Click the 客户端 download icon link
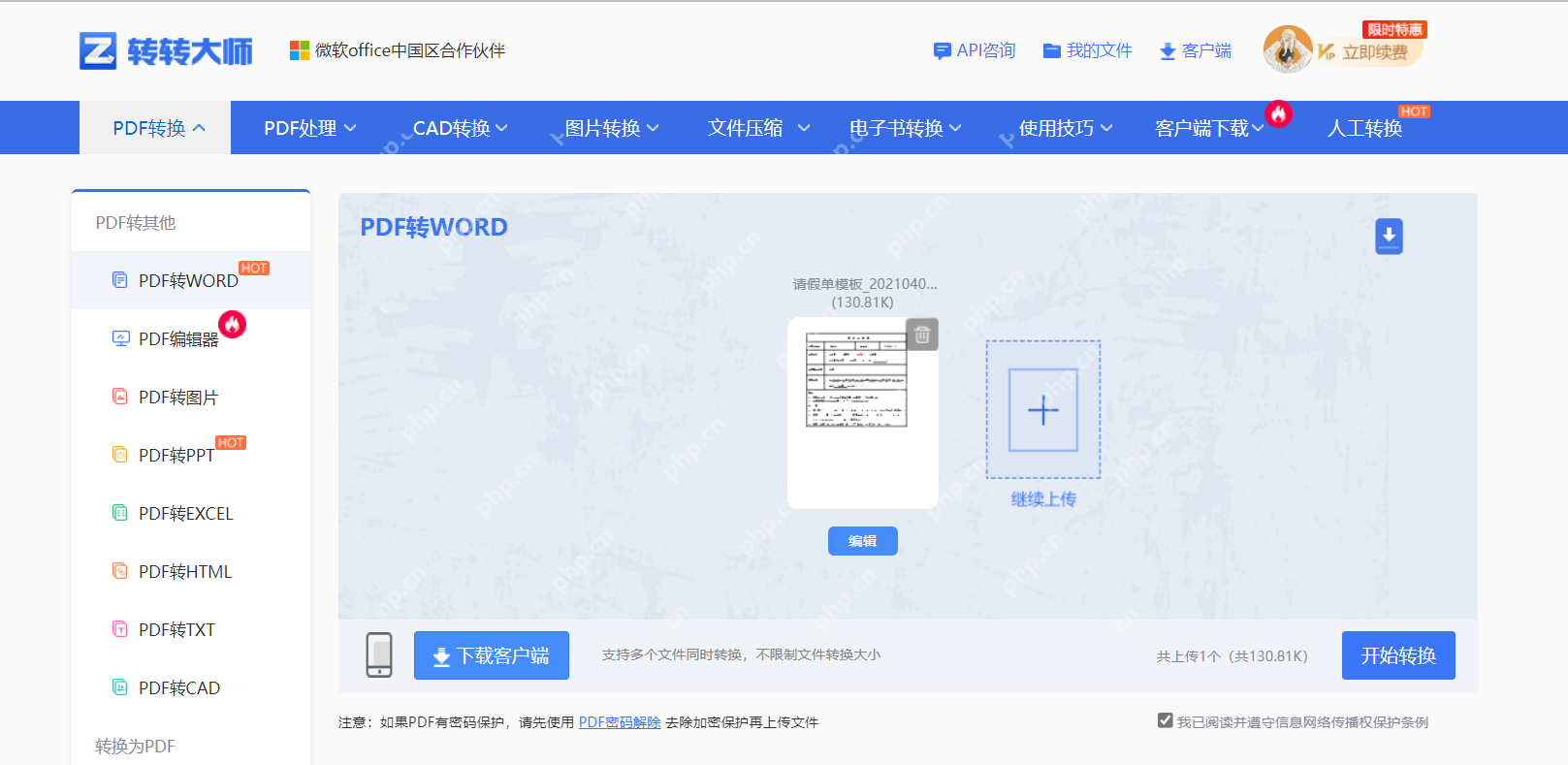The width and height of the screenshot is (1568, 765). click(x=1196, y=50)
